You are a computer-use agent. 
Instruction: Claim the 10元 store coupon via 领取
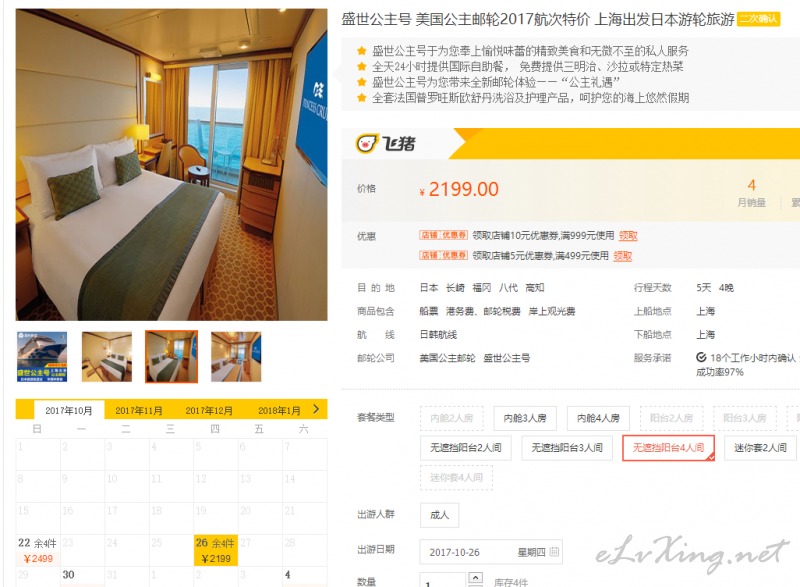628,236
